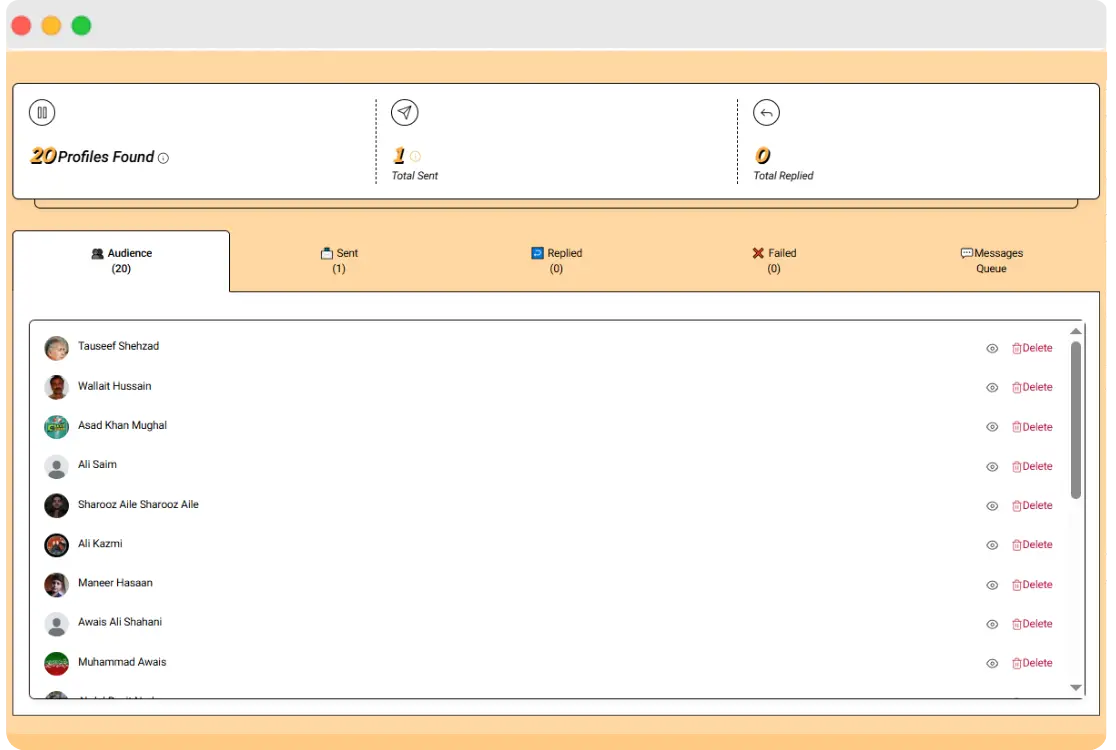Minimize the window with yellow button

point(51,26)
